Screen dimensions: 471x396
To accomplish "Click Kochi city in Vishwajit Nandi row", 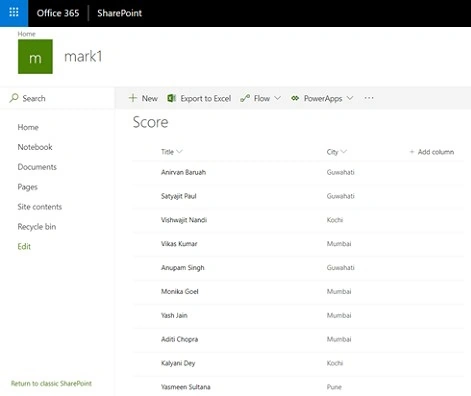I will 335,220.
